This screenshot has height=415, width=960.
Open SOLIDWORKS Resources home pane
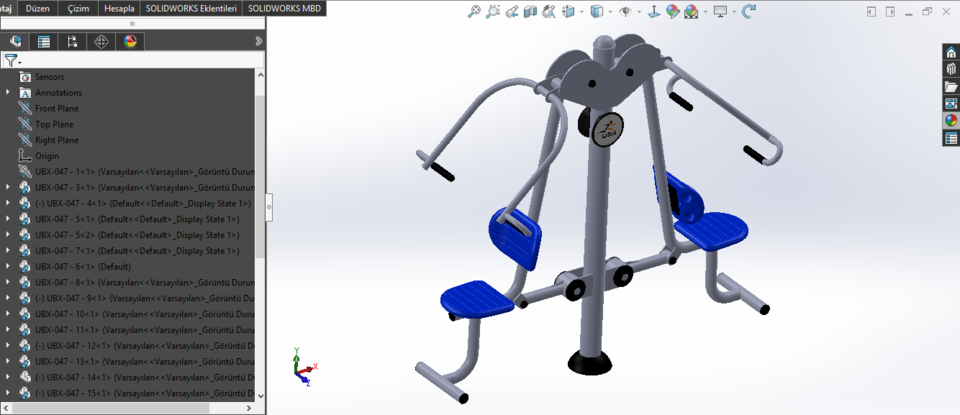pyautogui.click(x=951, y=53)
